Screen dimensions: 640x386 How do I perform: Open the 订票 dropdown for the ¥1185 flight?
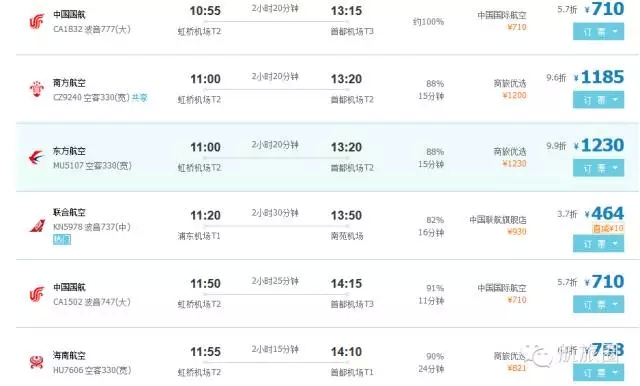[598, 100]
